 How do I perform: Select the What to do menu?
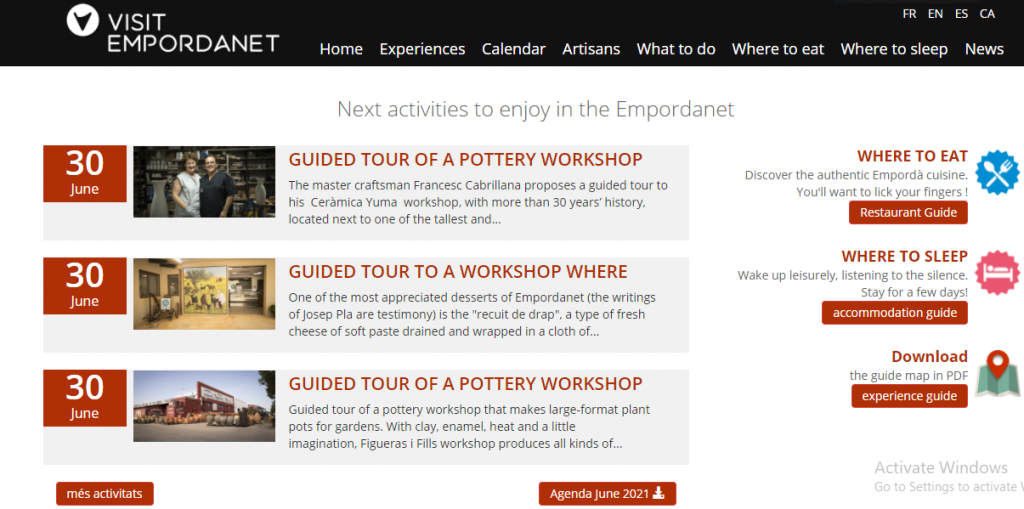pos(676,49)
